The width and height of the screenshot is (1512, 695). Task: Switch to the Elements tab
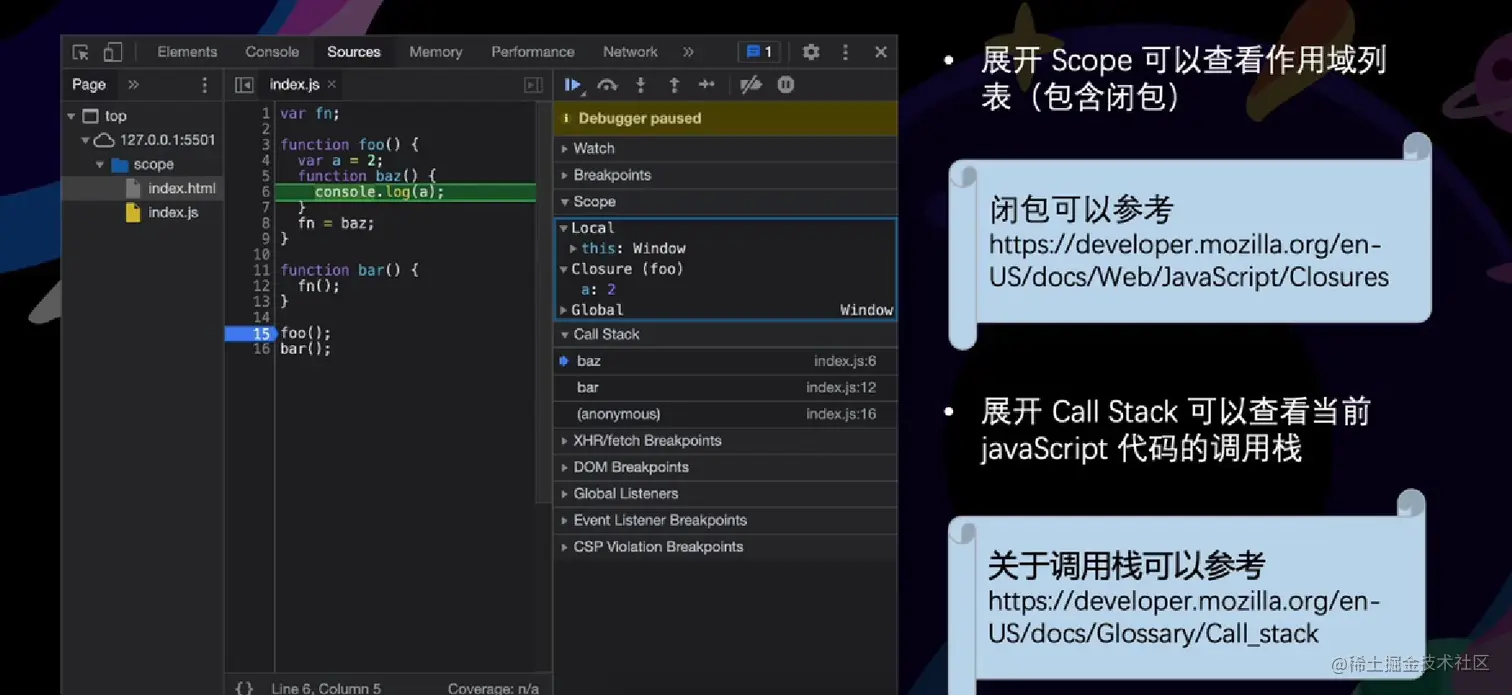[x=187, y=52]
